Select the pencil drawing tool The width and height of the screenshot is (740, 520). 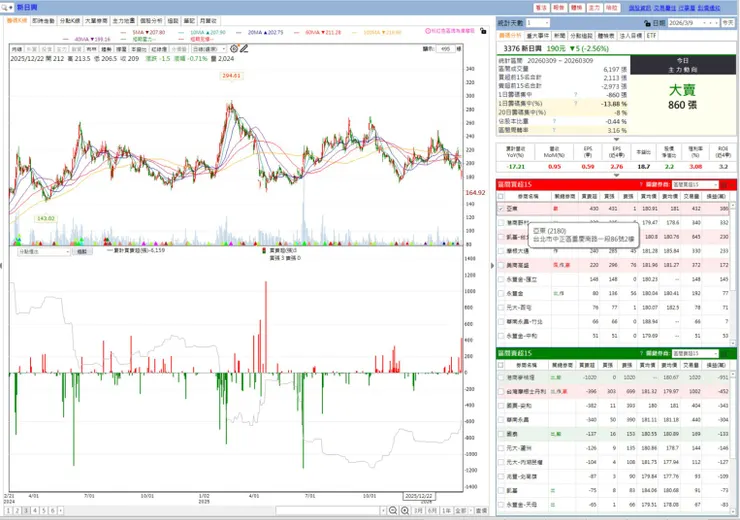tap(244, 49)
